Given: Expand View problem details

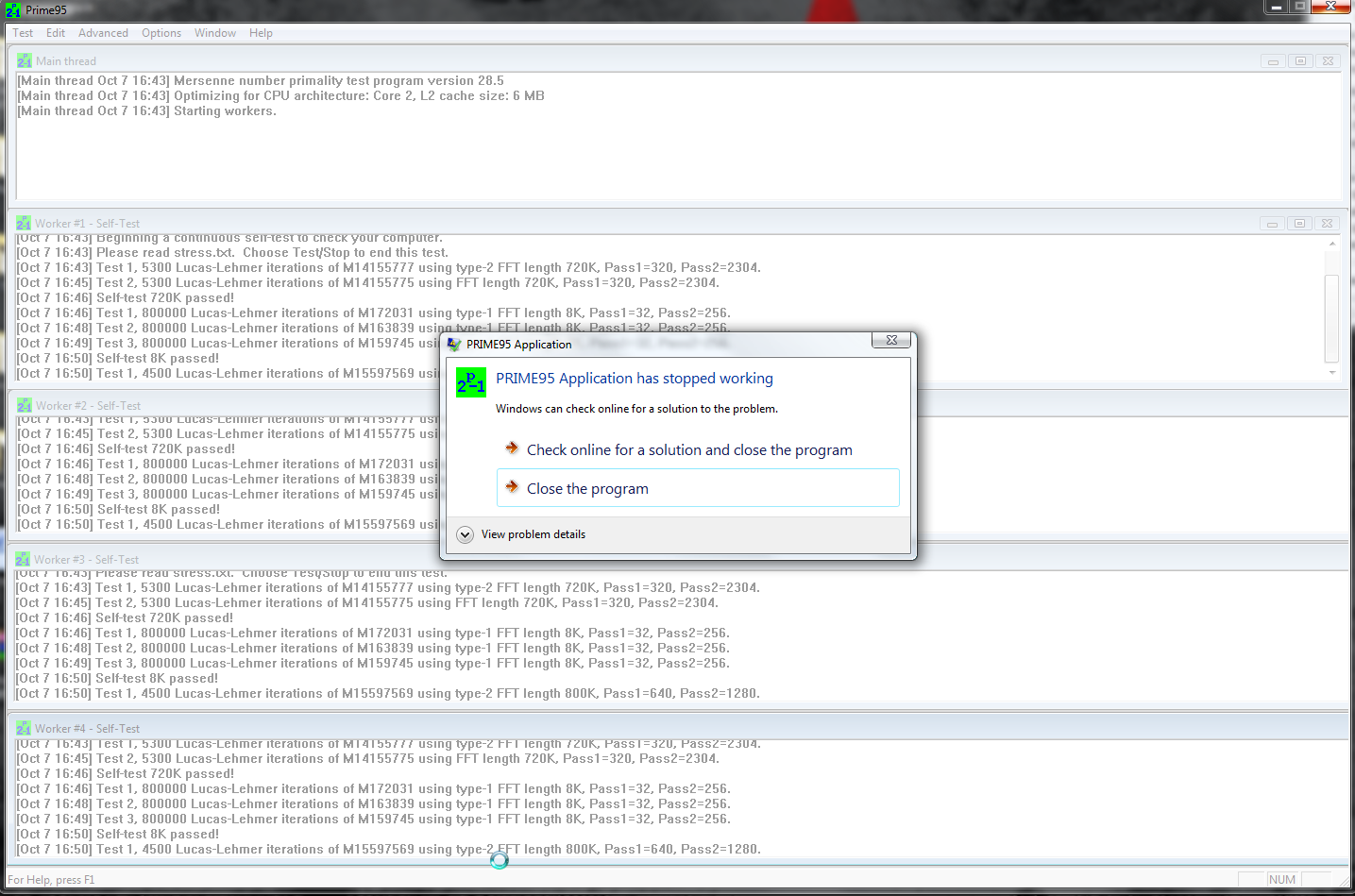Looking at the screenshot, I should [521, 534].
